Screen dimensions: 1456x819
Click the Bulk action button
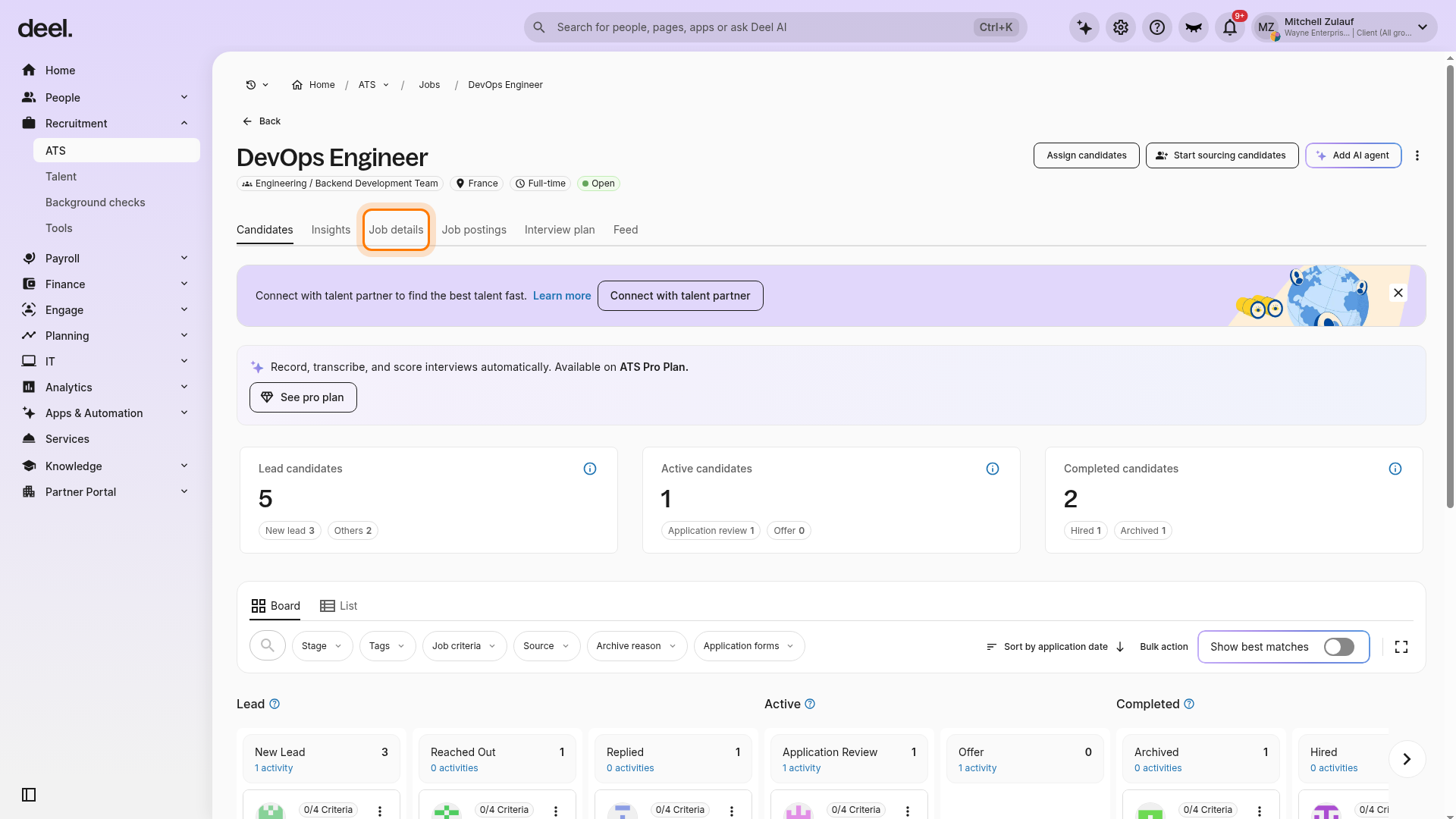[x=1164, y=647]
